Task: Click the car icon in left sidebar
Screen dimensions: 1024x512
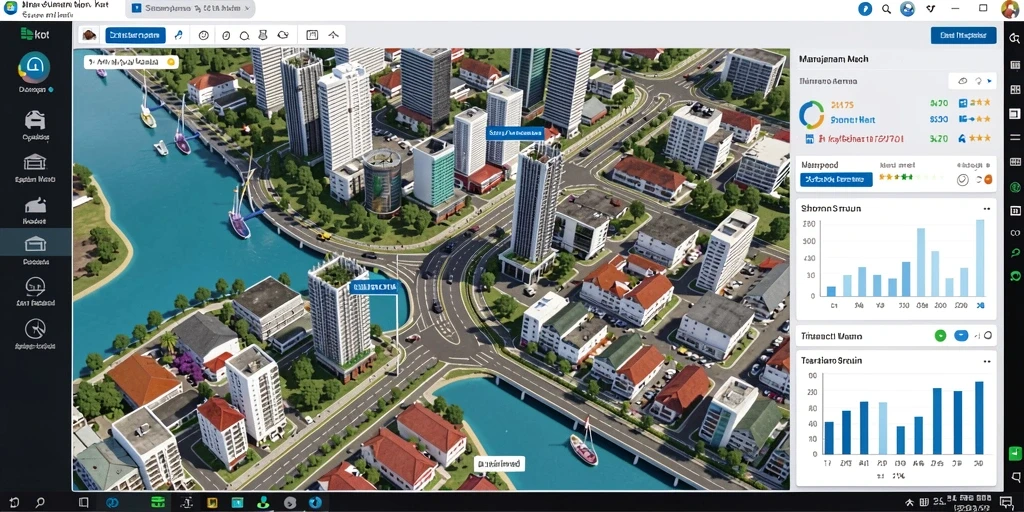Action: point(35,120)
